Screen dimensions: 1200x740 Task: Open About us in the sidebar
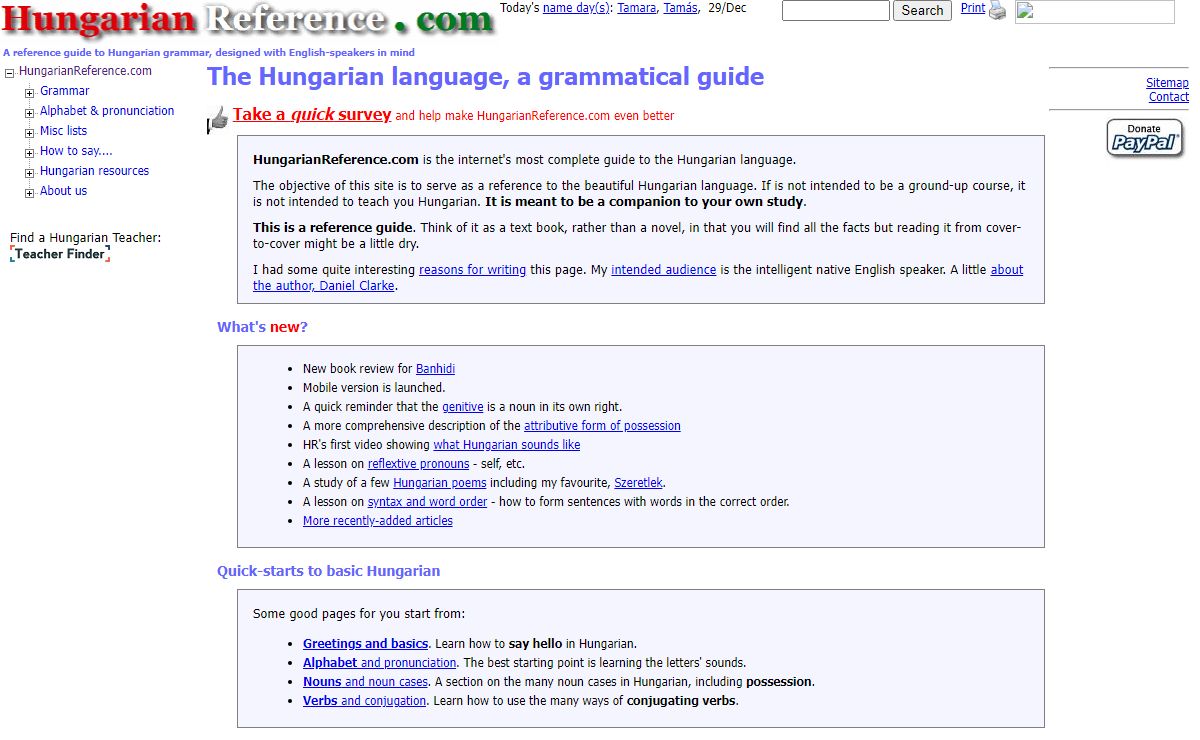[63, 191]
